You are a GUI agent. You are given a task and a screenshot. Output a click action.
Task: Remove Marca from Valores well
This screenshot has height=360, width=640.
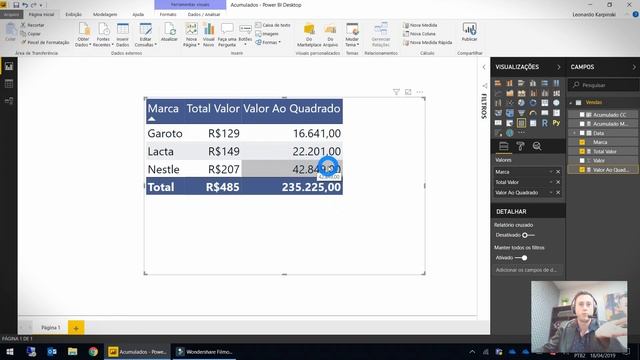(558, 172)
